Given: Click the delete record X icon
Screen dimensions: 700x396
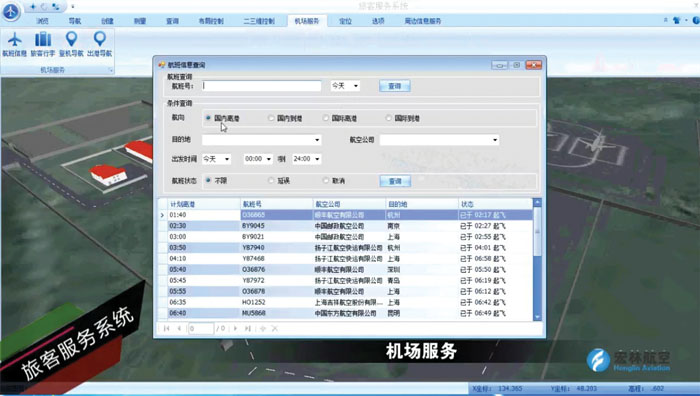Looking at the screenshot, I should pos(275,329).
